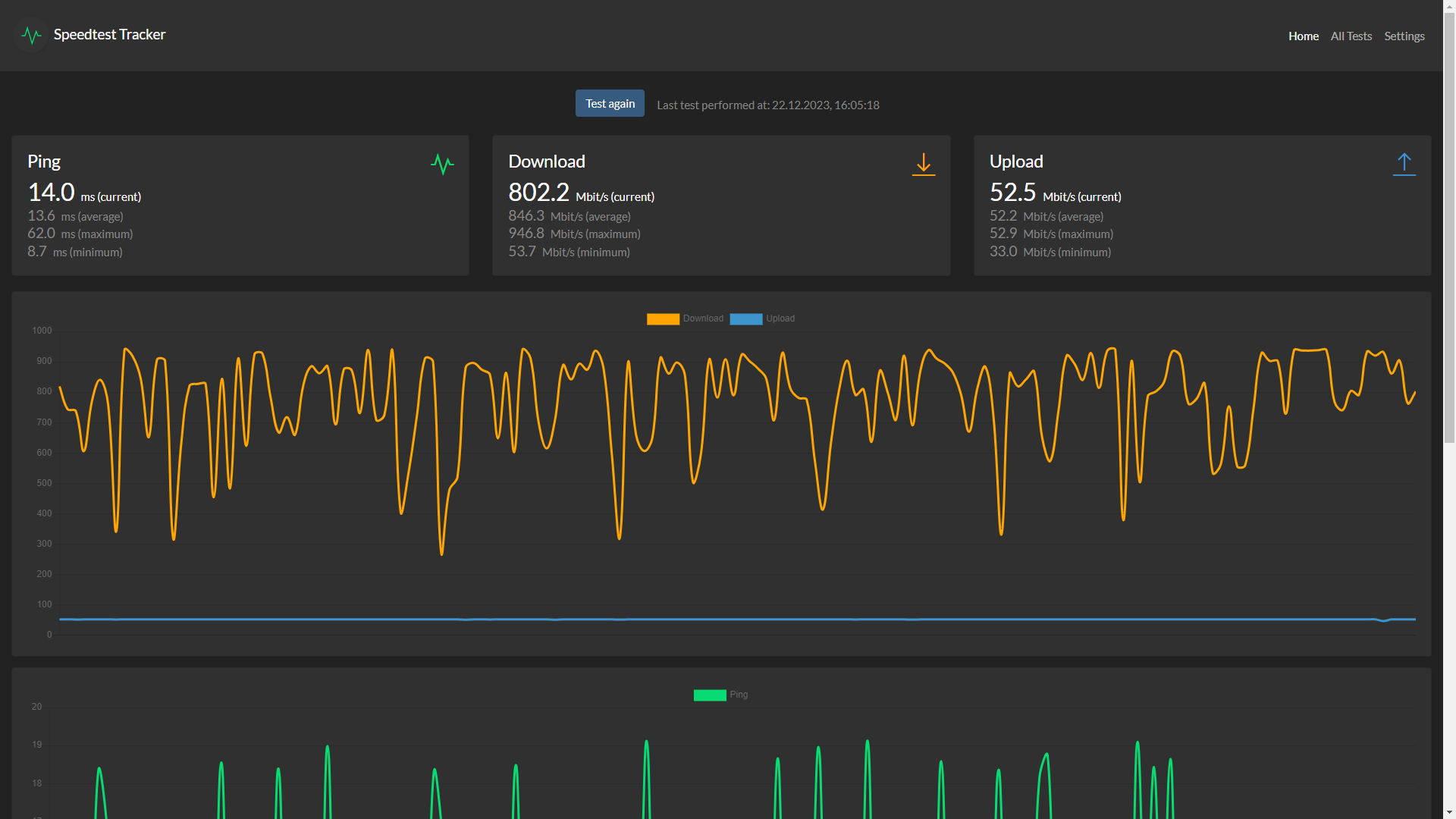
Task: Click the orange download arrow icon
Action: [923, 164]
